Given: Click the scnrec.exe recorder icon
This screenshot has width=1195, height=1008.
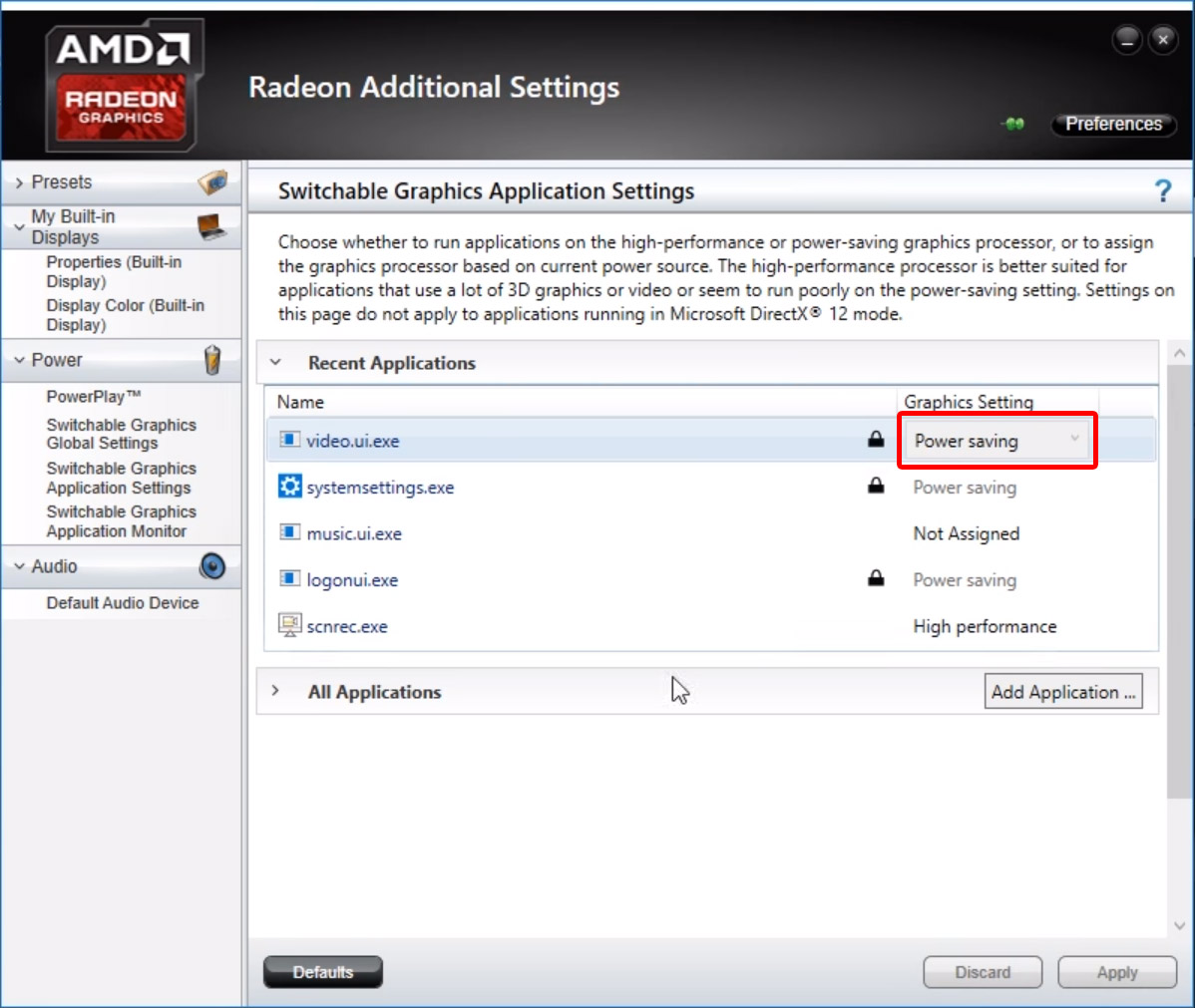Looking at the screenshot, I should coord(289,625).
